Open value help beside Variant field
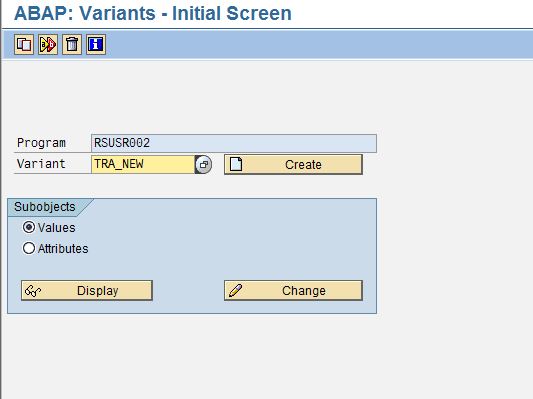This screenshot has height=399, width=533. coord(203,164)
